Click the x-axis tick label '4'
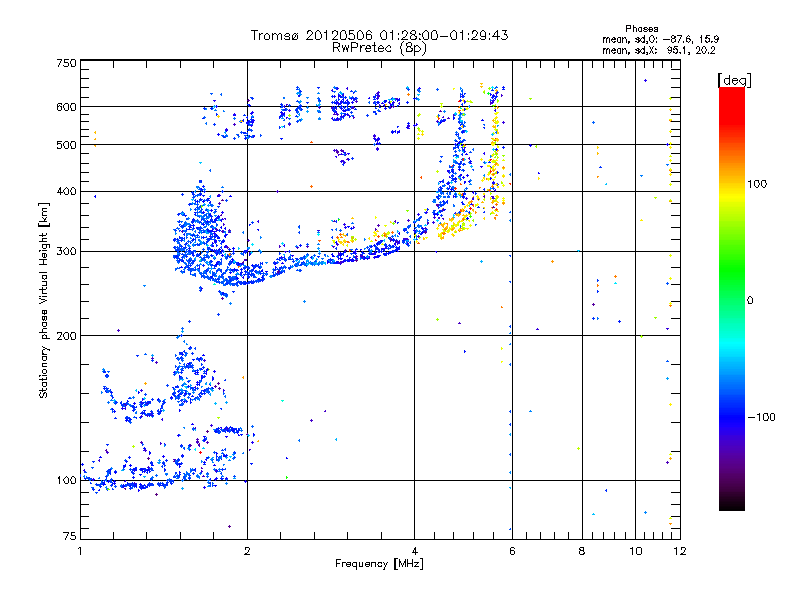 coord(414,551)
